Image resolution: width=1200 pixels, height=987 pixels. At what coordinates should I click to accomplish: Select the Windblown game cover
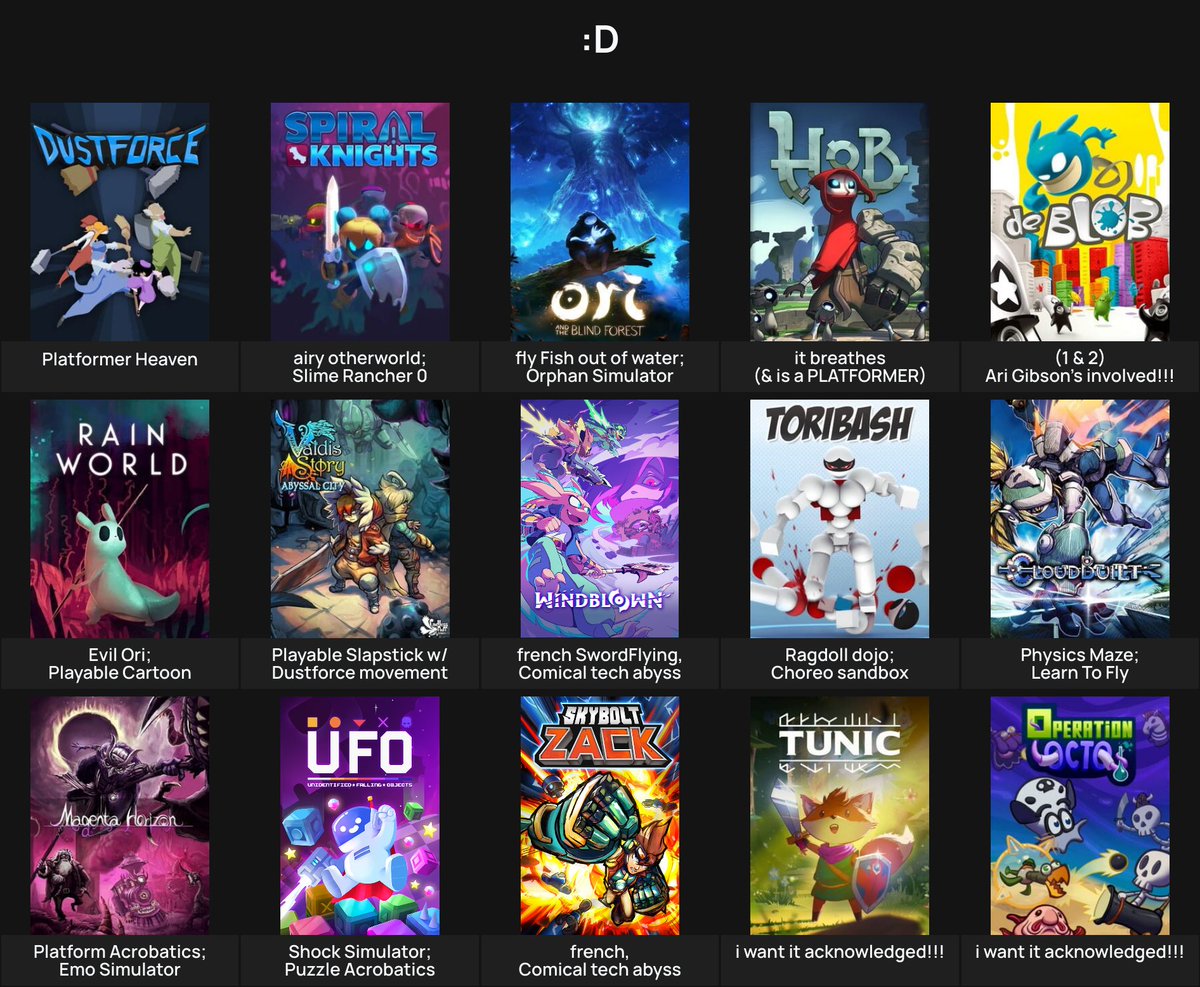click(x=600, y=519)
